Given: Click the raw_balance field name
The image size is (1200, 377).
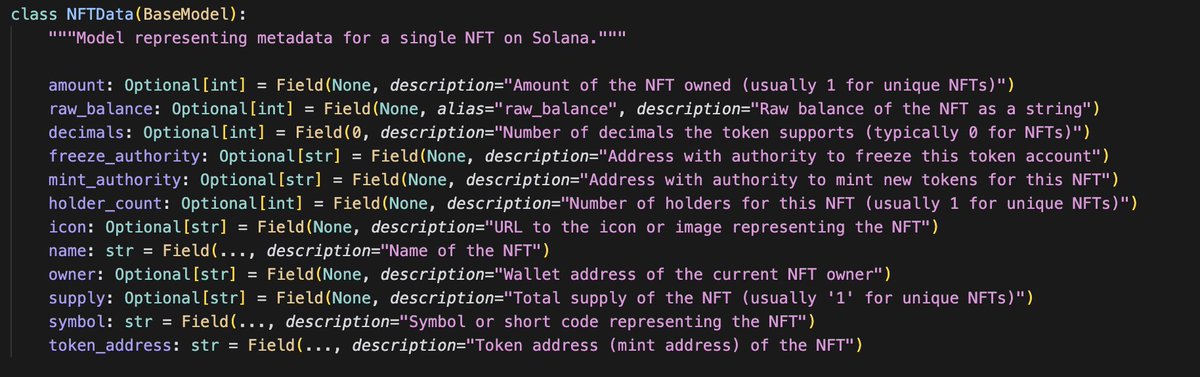Looking at the screenshot, I should [x=101, y=108].
